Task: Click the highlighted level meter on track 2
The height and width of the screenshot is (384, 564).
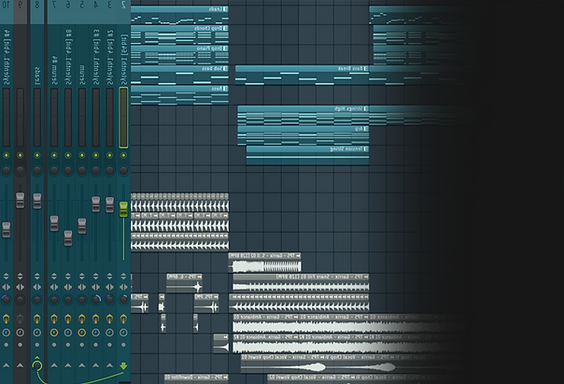Action: tap(123, 118)
